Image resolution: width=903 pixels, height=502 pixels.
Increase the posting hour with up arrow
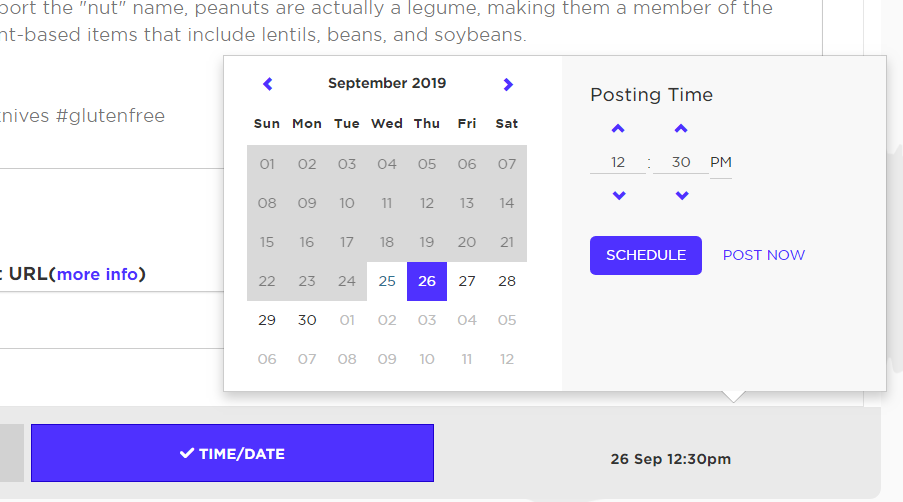point(618,129)
